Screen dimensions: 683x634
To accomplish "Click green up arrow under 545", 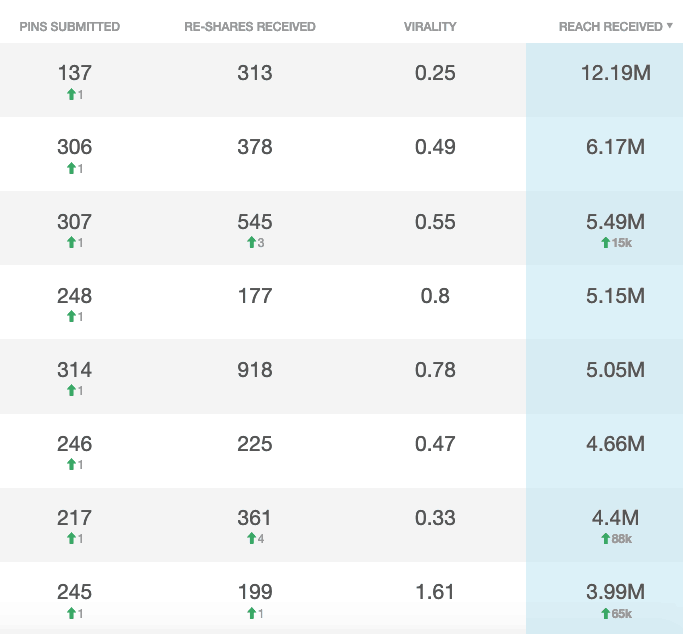I will pos(251,243).
